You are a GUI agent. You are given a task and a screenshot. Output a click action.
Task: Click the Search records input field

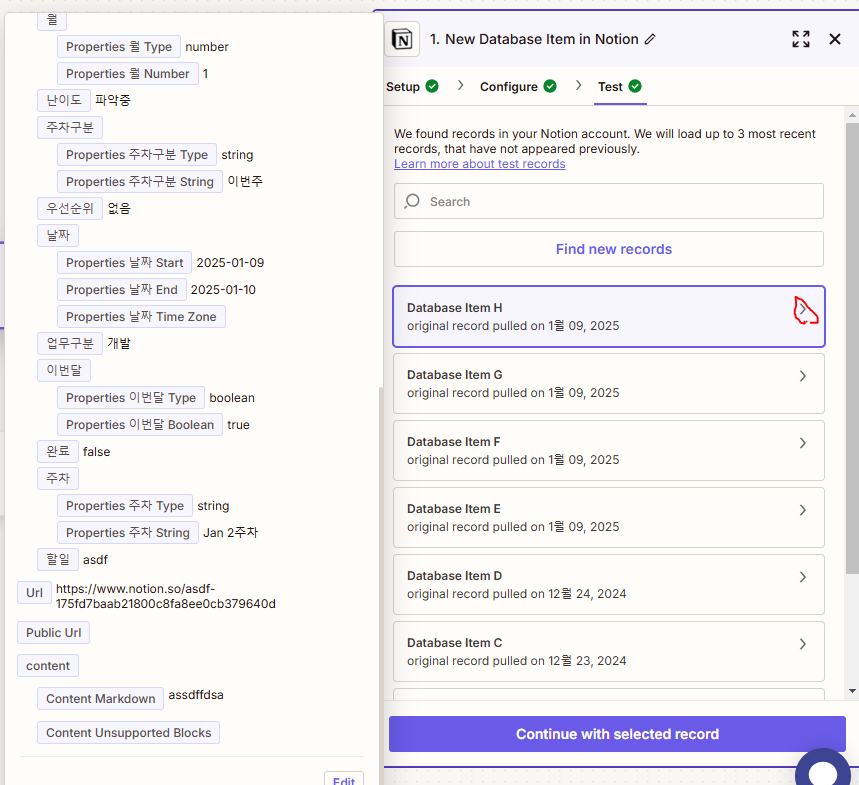(609, 202)
